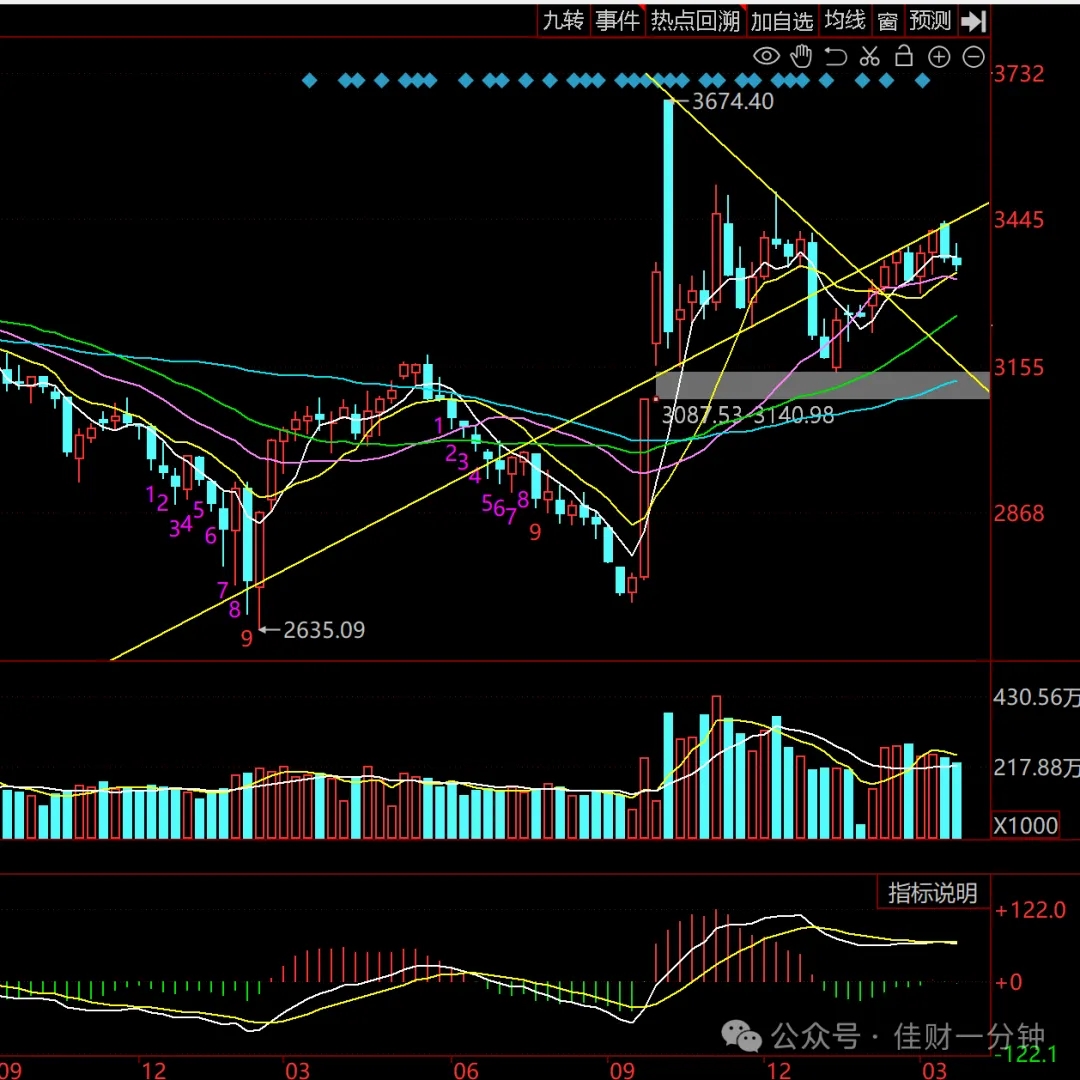Toggle the 均线 moving average option

pos(844,21)
